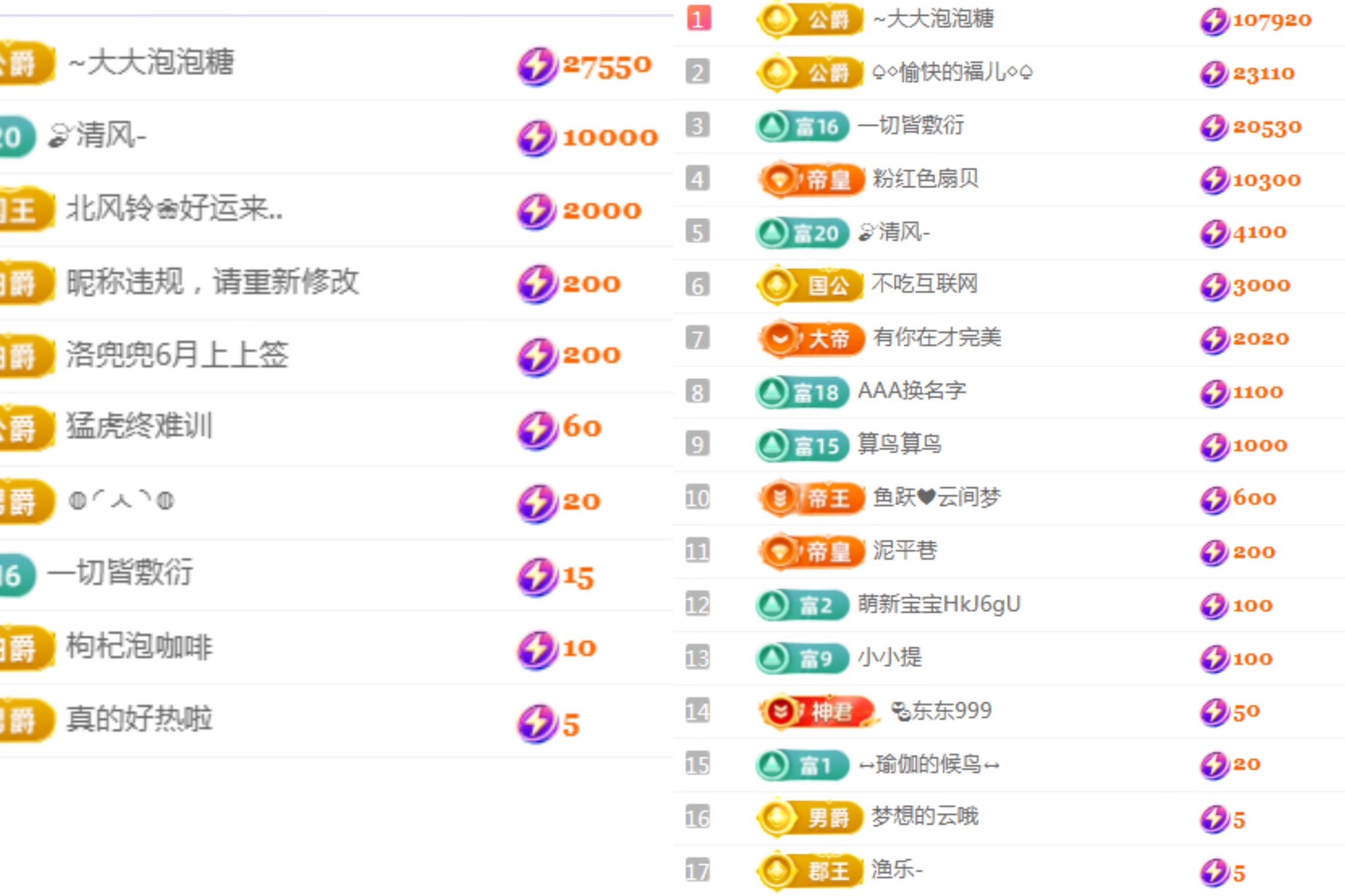Open 有你在才完美 in ranked list
Viewport: 1345px width, 896px height.
(937, 337)
